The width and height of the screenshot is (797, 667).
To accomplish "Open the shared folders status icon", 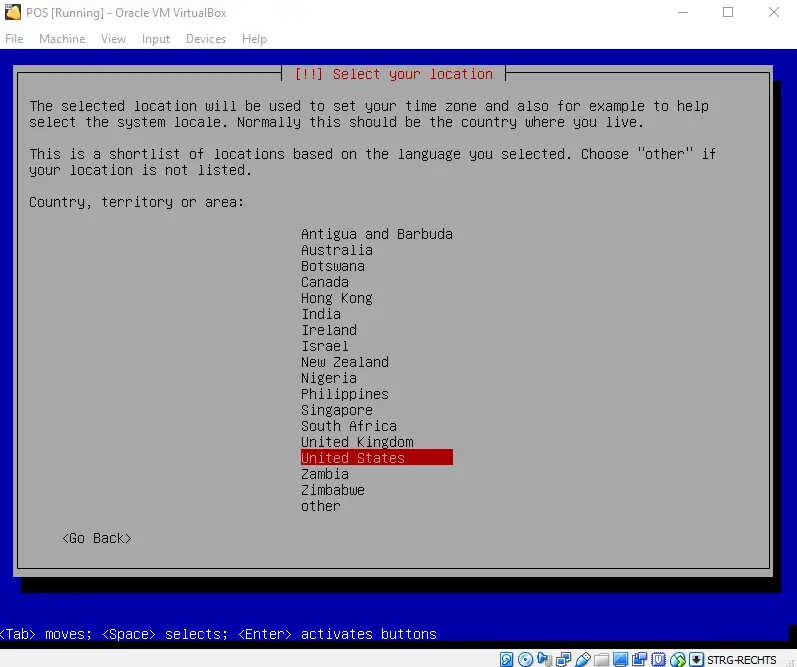I will click(601, 659).
